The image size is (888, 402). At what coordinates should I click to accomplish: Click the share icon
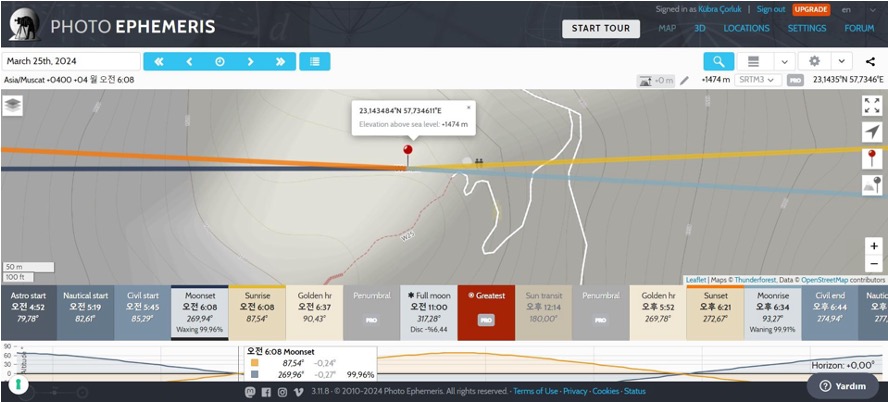click(870, 61)
